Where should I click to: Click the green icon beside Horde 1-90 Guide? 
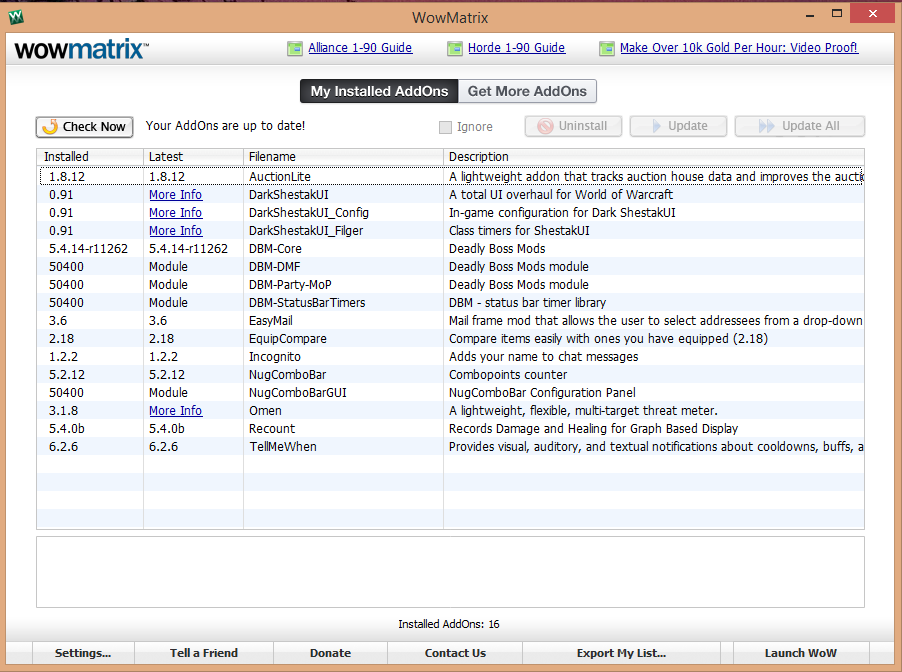pyautogui.click(x=454, y=48)
